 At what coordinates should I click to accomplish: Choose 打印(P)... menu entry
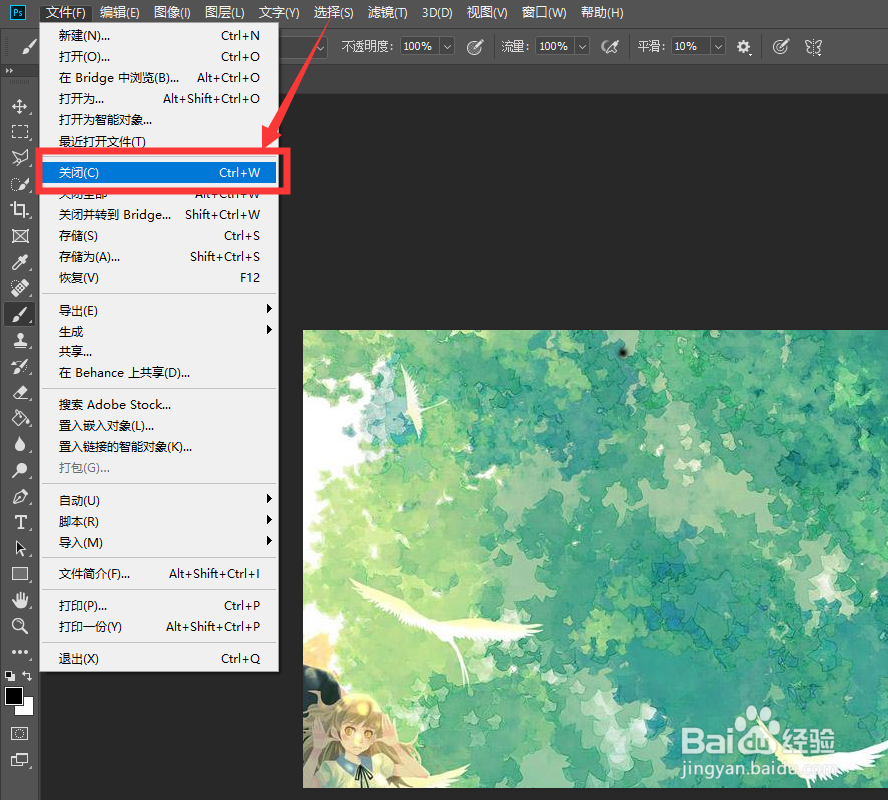click(x=159, y=606)
